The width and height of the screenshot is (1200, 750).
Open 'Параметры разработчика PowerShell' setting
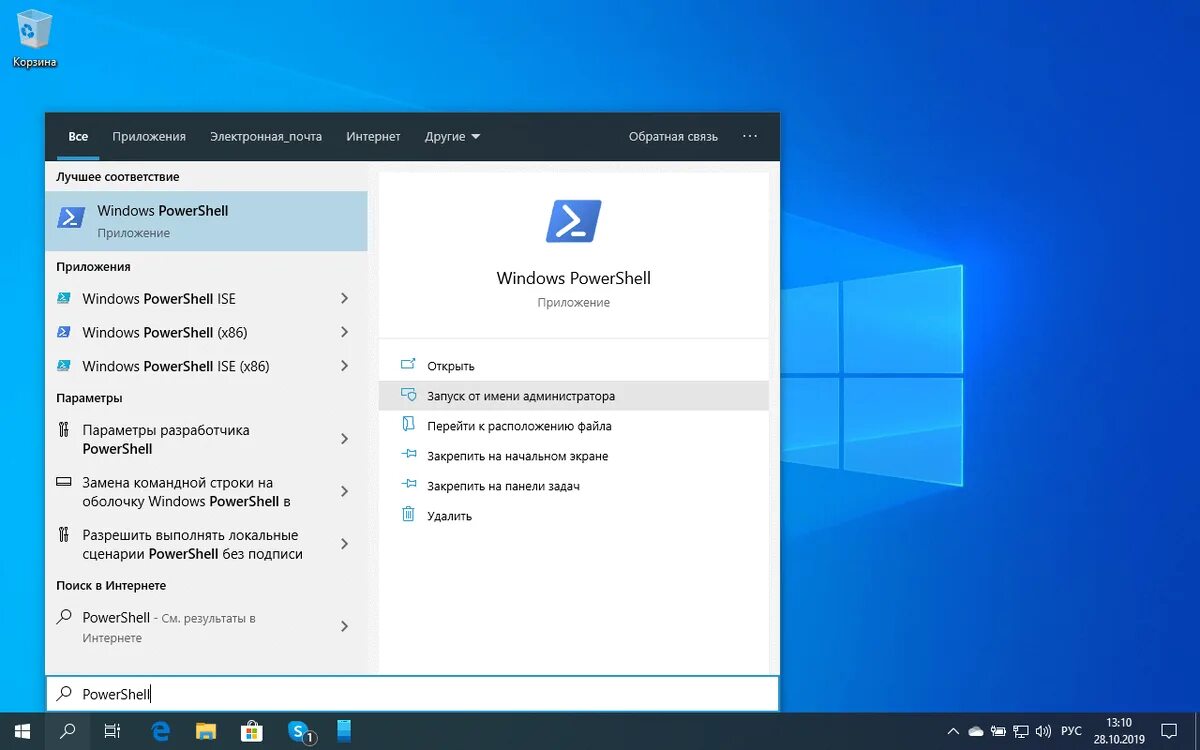[190, 439]
